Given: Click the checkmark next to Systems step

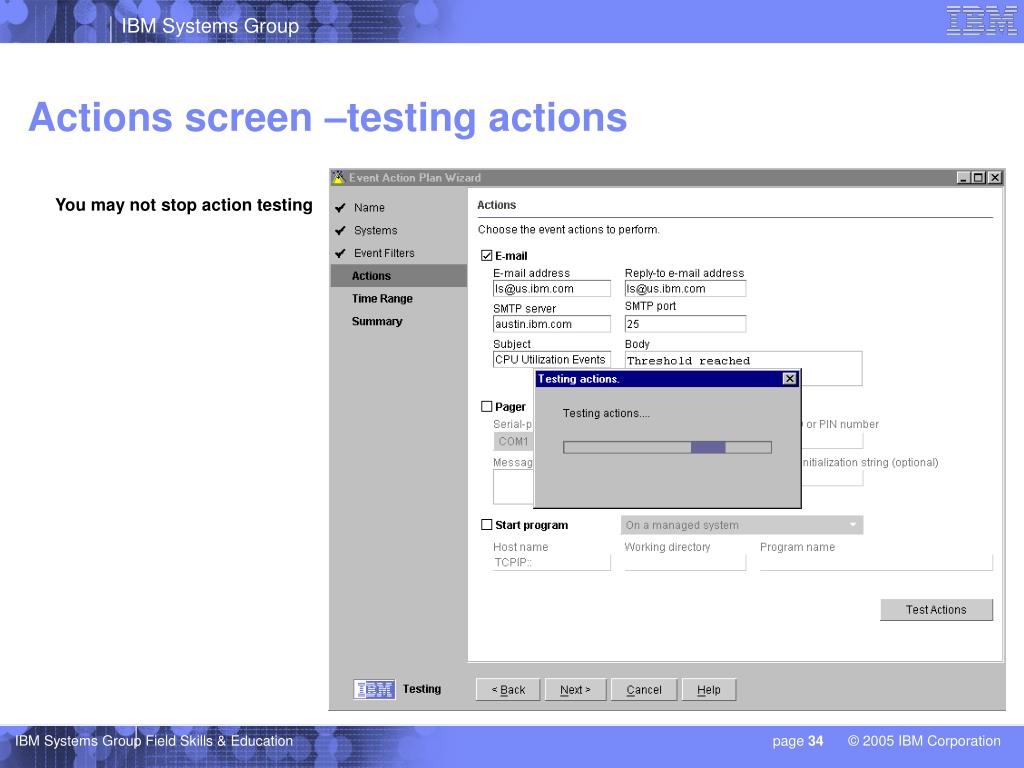Looking at the screenshot, I should [340, 231].
